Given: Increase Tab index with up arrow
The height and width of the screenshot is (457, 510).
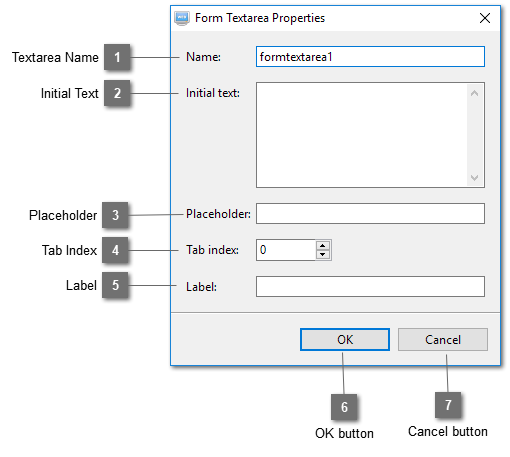Looking at the screenshot, I should point(323,245).
